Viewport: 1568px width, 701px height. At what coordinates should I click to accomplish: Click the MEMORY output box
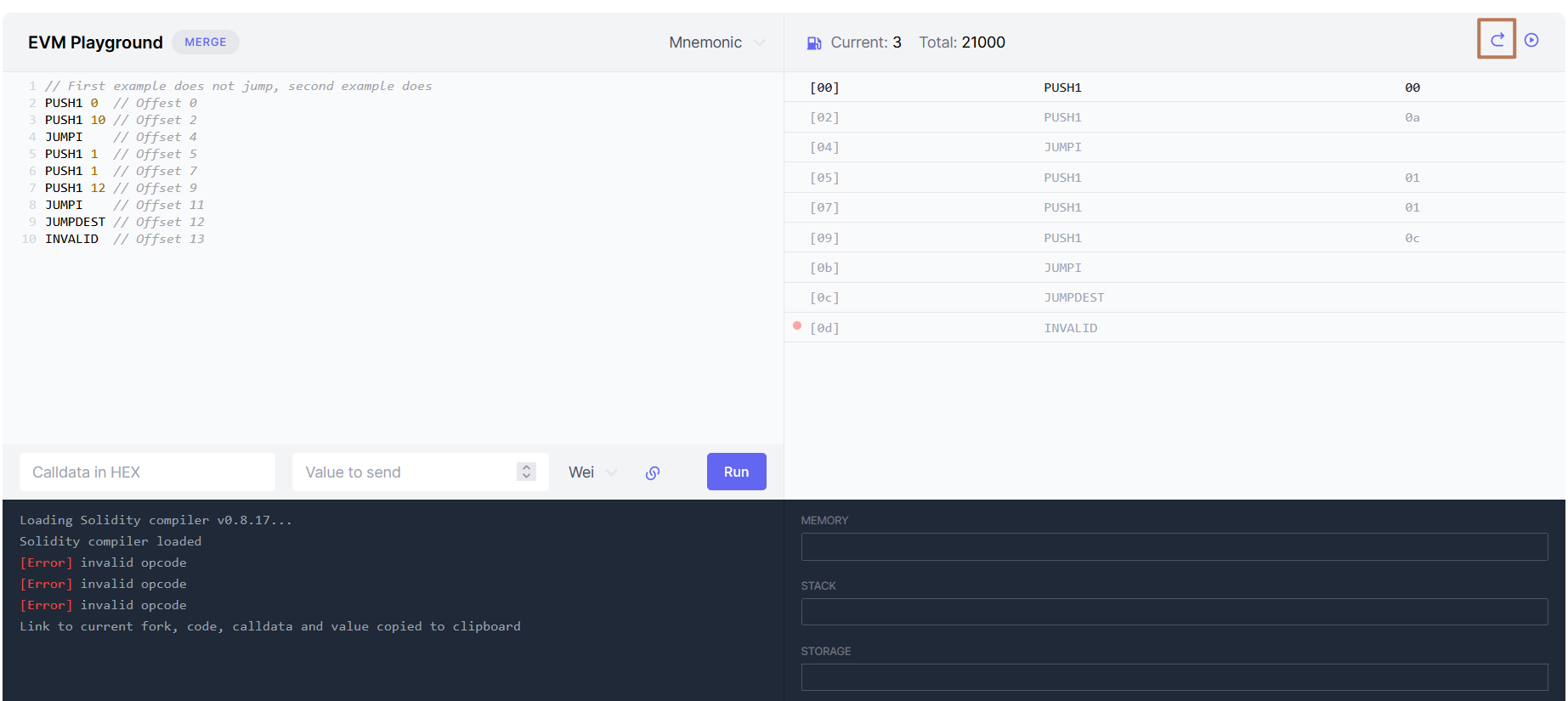(x=1174, y=546)
